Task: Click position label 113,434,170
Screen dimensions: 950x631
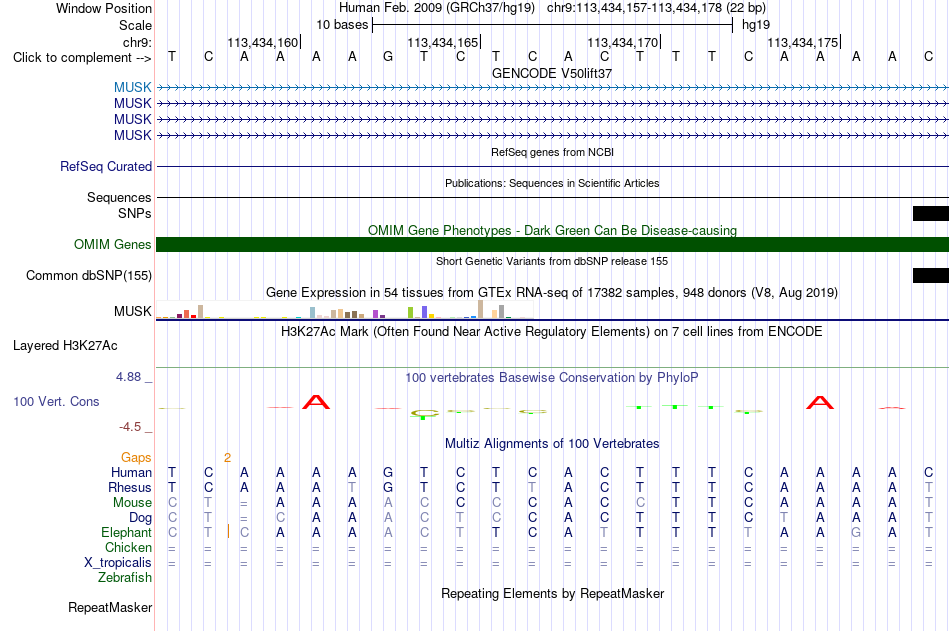Action: click(623, 42)
